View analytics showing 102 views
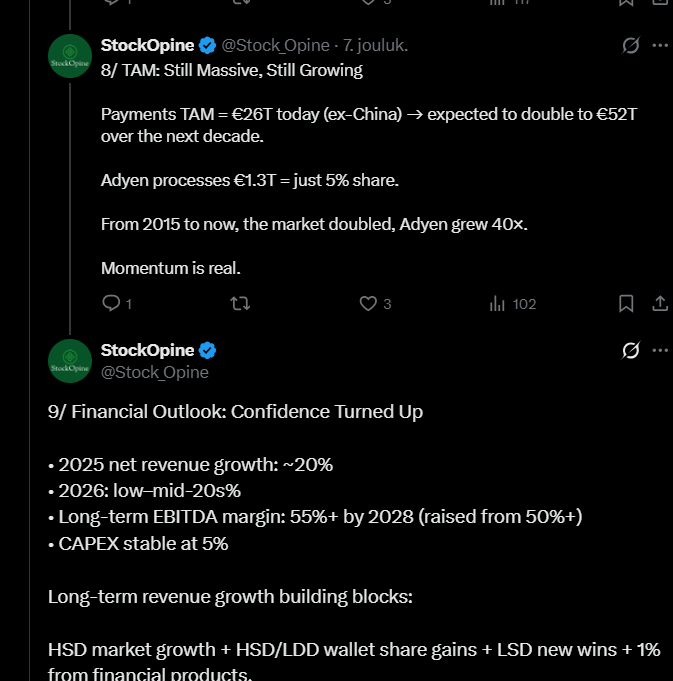 [x=496, y=303]
